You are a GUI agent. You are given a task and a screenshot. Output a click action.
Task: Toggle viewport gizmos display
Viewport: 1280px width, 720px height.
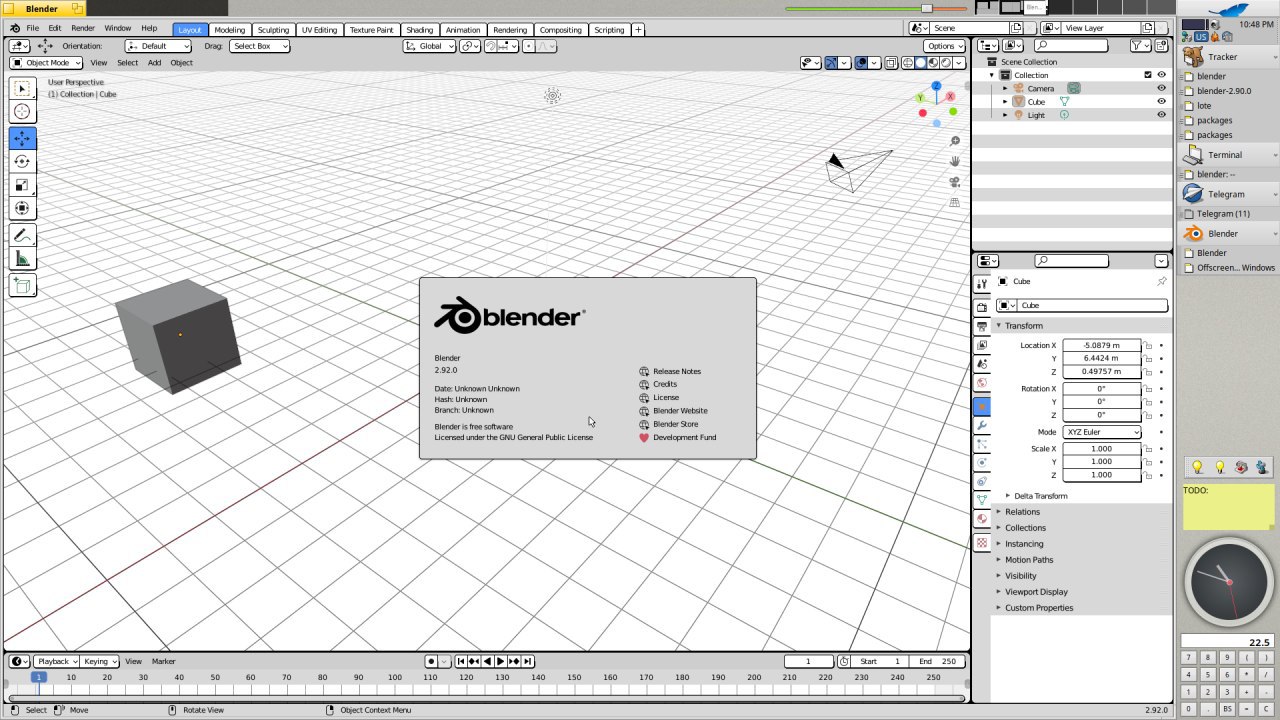click(830, 62)
